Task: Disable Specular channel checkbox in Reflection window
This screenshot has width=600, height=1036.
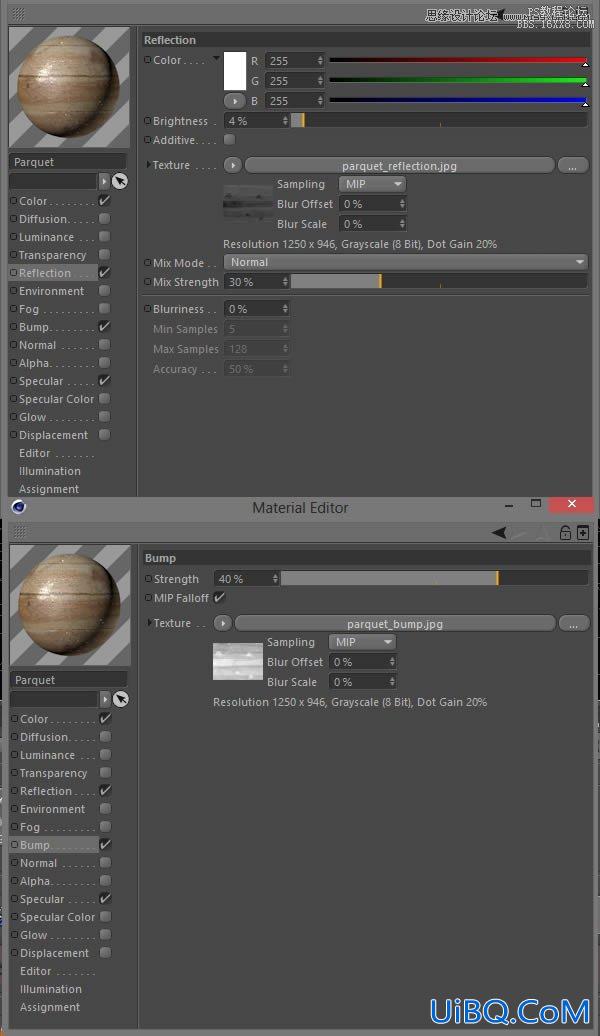Action: pos(104,381)
